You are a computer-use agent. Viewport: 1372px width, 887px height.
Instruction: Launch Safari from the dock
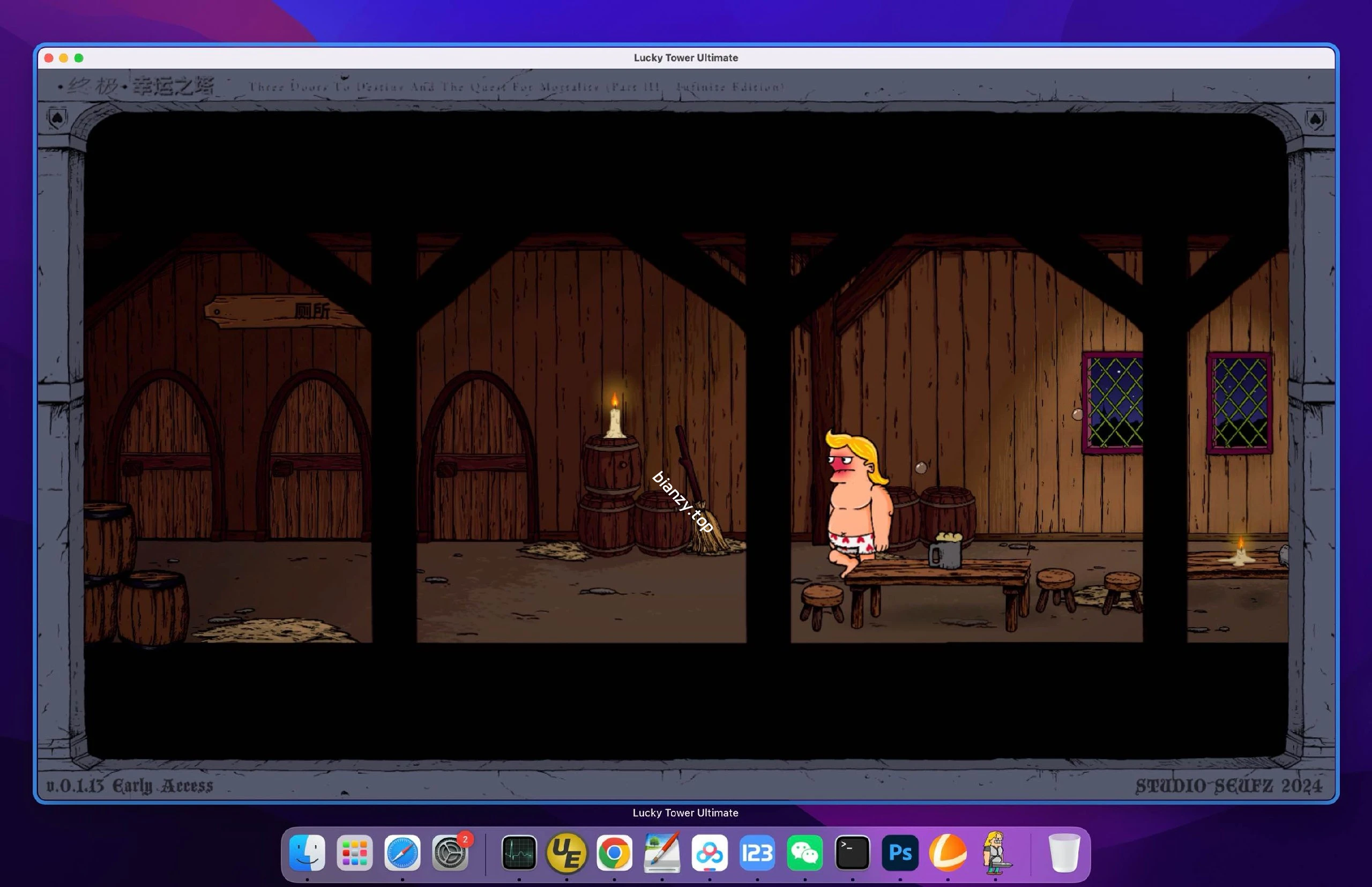coord(402,853)
